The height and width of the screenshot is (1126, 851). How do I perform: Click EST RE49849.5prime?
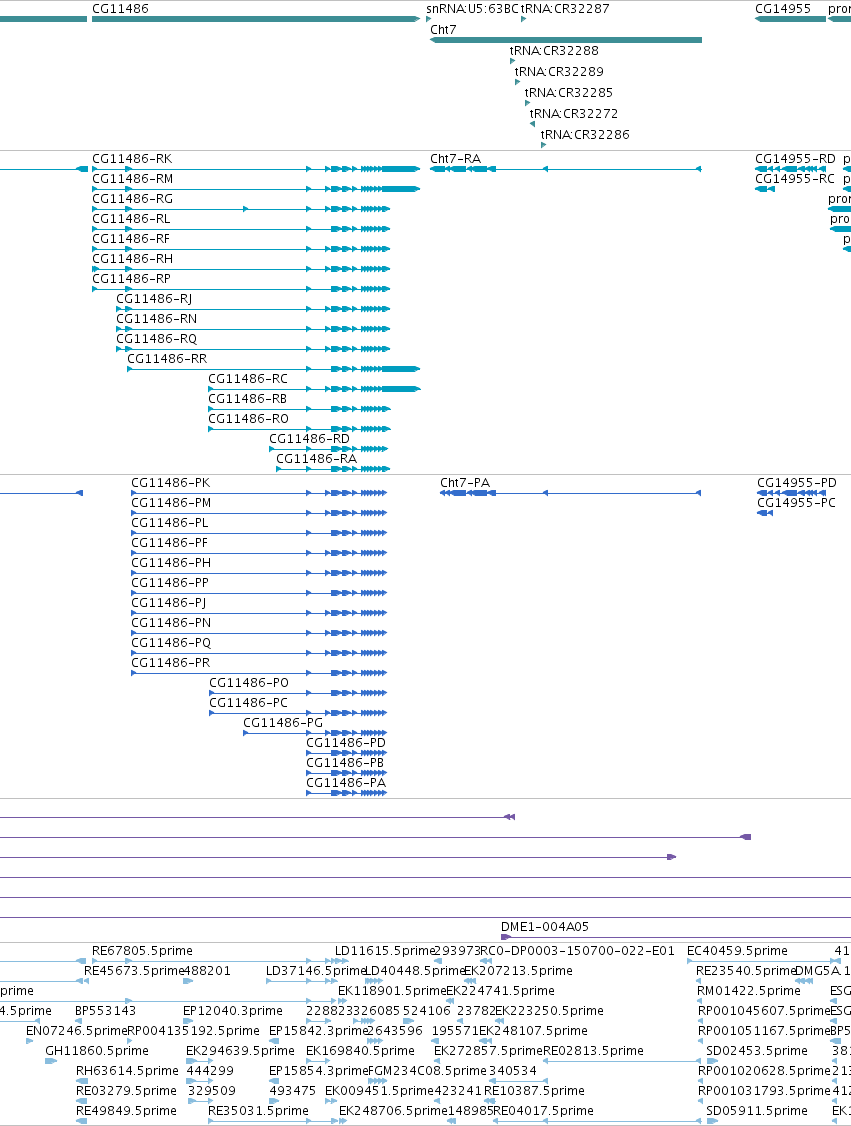point(126,1111)
